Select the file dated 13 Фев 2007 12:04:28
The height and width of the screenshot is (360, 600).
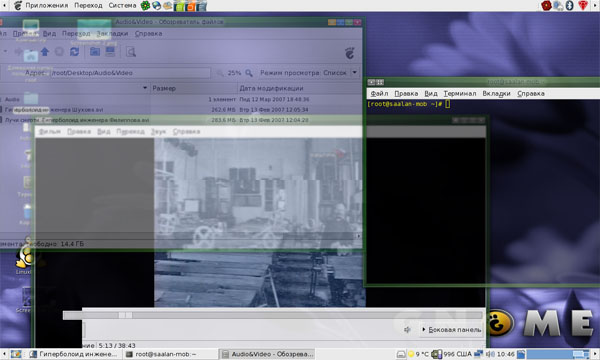tap(181, 120)
